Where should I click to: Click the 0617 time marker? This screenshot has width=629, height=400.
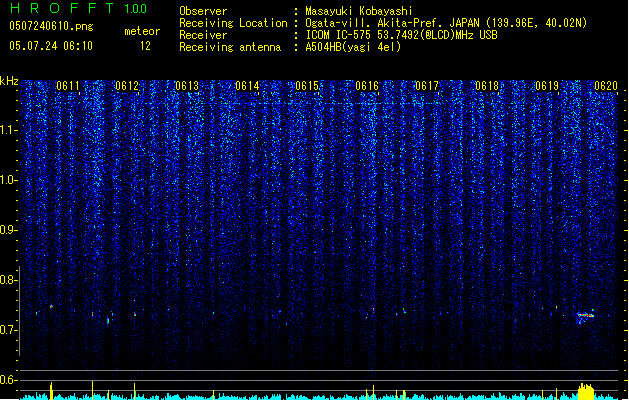(x=427, y=86)
